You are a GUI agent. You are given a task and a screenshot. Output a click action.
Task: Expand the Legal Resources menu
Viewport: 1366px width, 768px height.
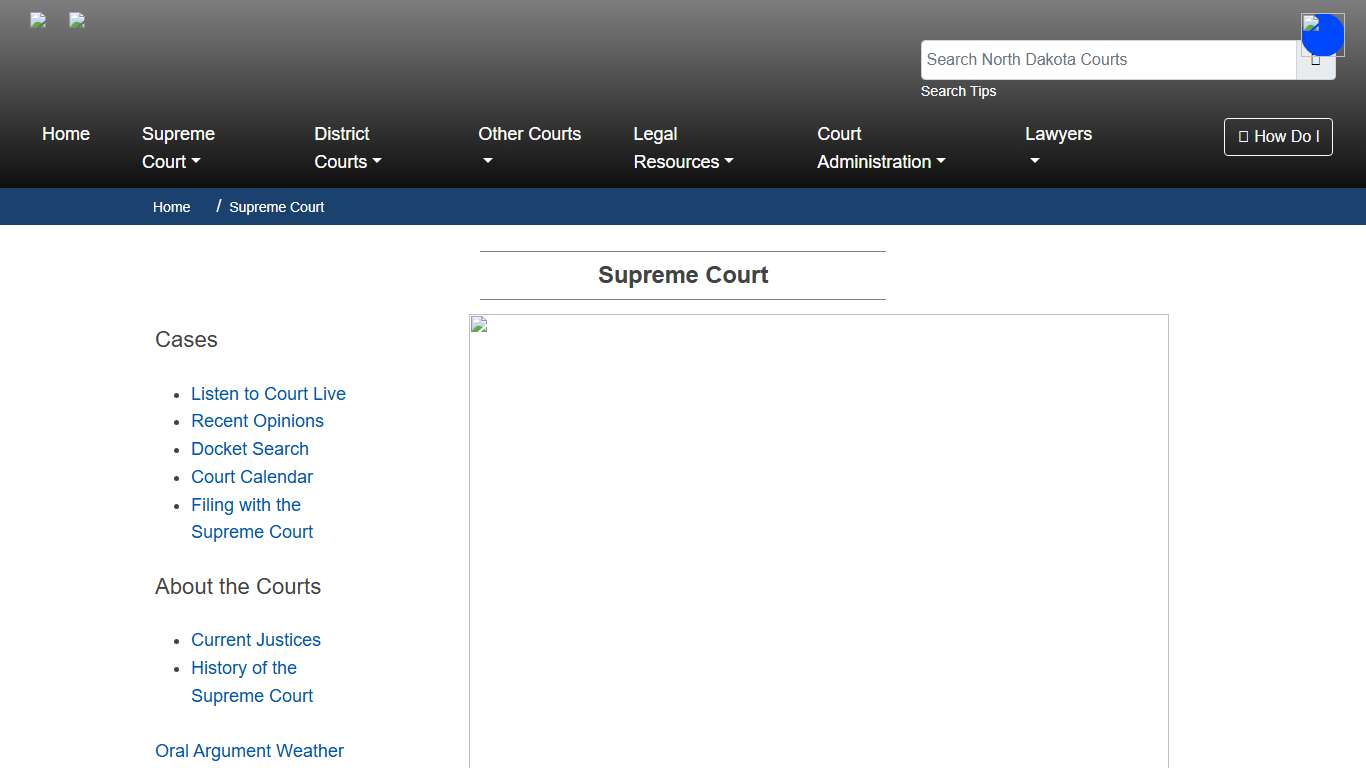tap(683, 148)
